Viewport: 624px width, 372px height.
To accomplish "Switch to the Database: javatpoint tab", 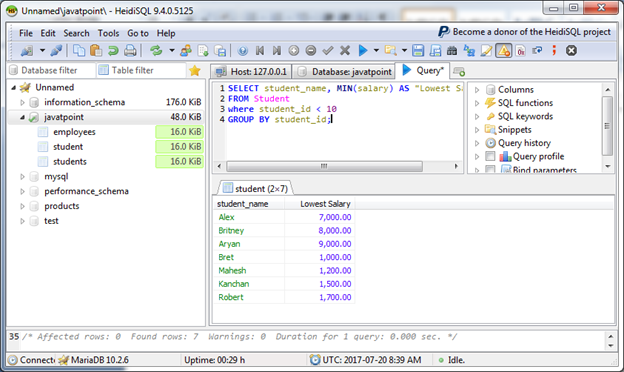I will click(x=344, y=72).
